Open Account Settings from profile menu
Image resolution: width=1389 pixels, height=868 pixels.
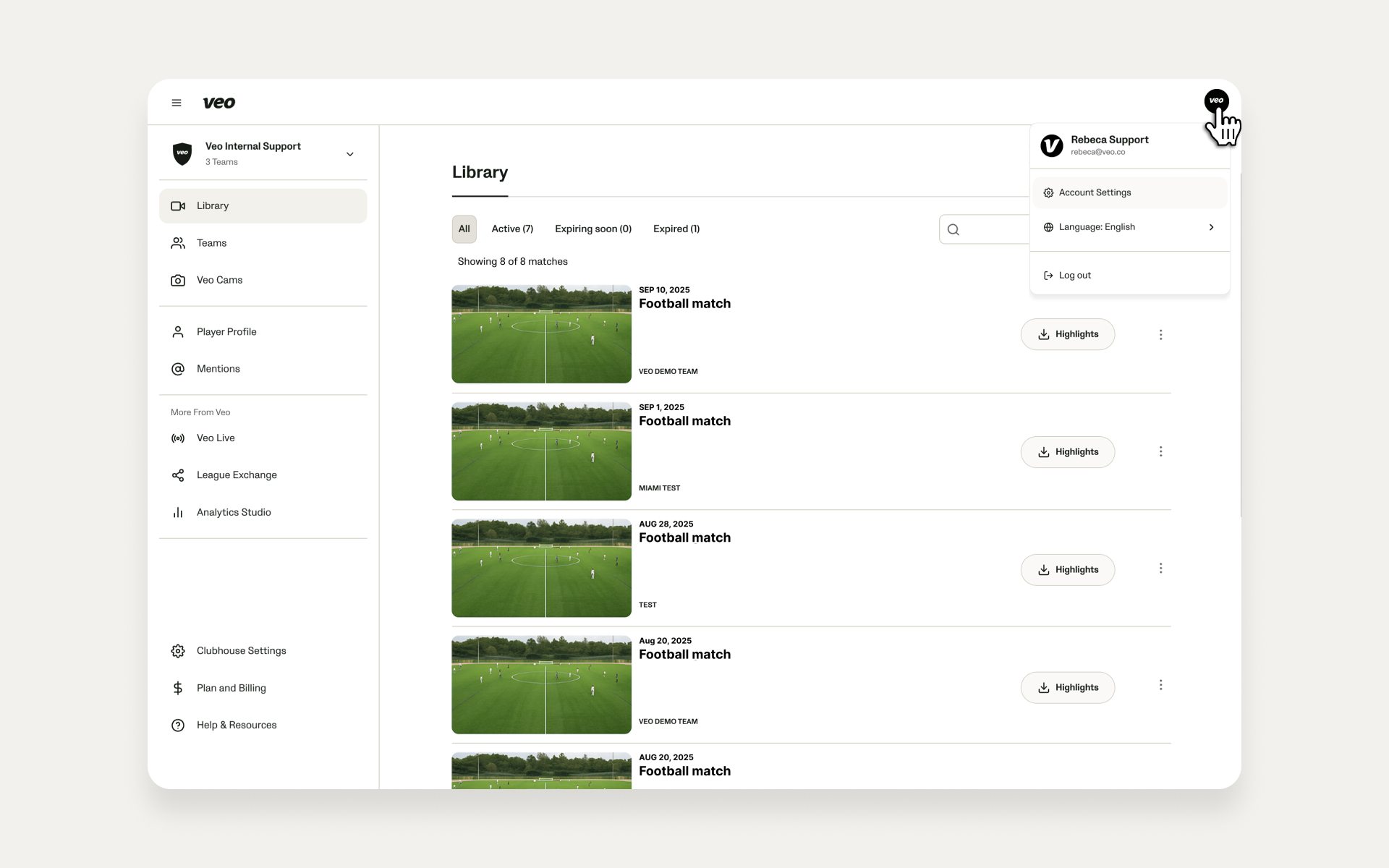[x=1129, y=193]
